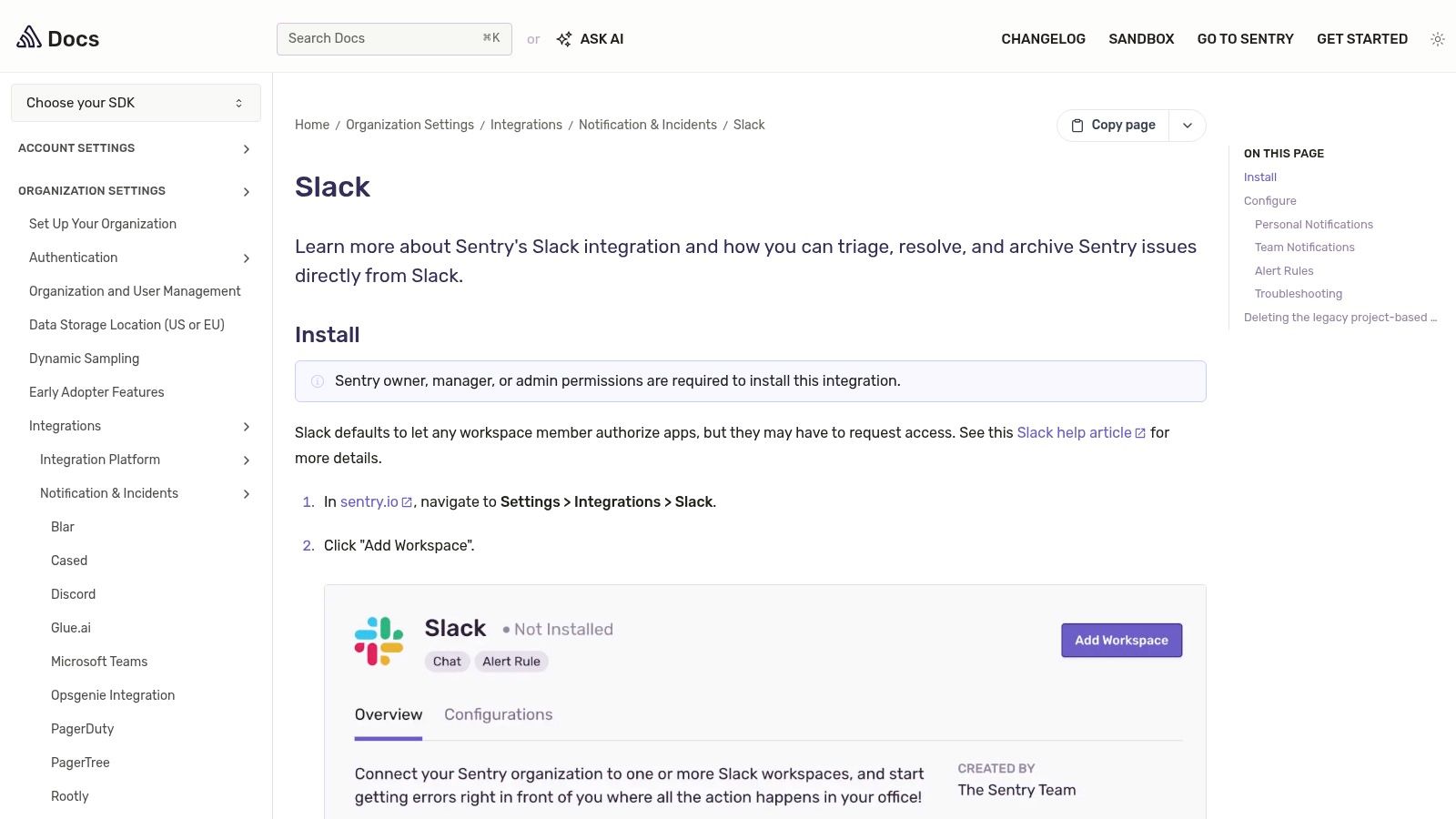
Task: Open CHANGELOG from the top navigation
Action: (x=1043, y=39)
